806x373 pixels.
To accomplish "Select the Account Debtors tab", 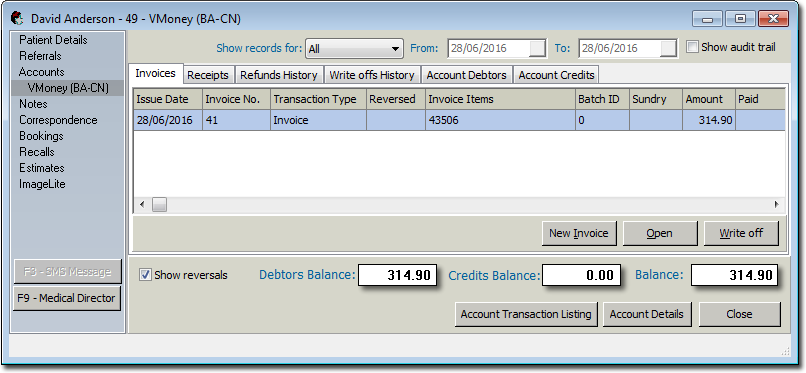I will tap(466, 75).
